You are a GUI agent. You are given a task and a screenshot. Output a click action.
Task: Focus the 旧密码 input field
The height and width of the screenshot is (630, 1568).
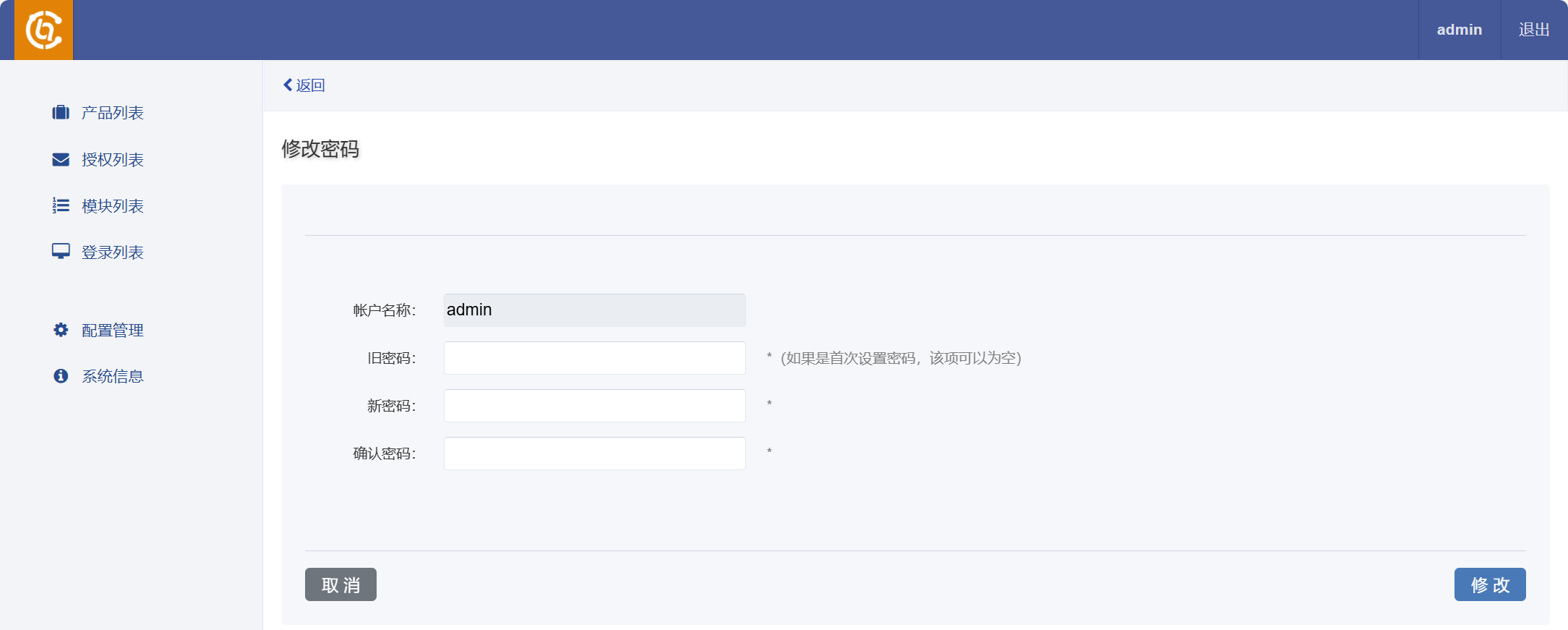[x=594, y=358]
